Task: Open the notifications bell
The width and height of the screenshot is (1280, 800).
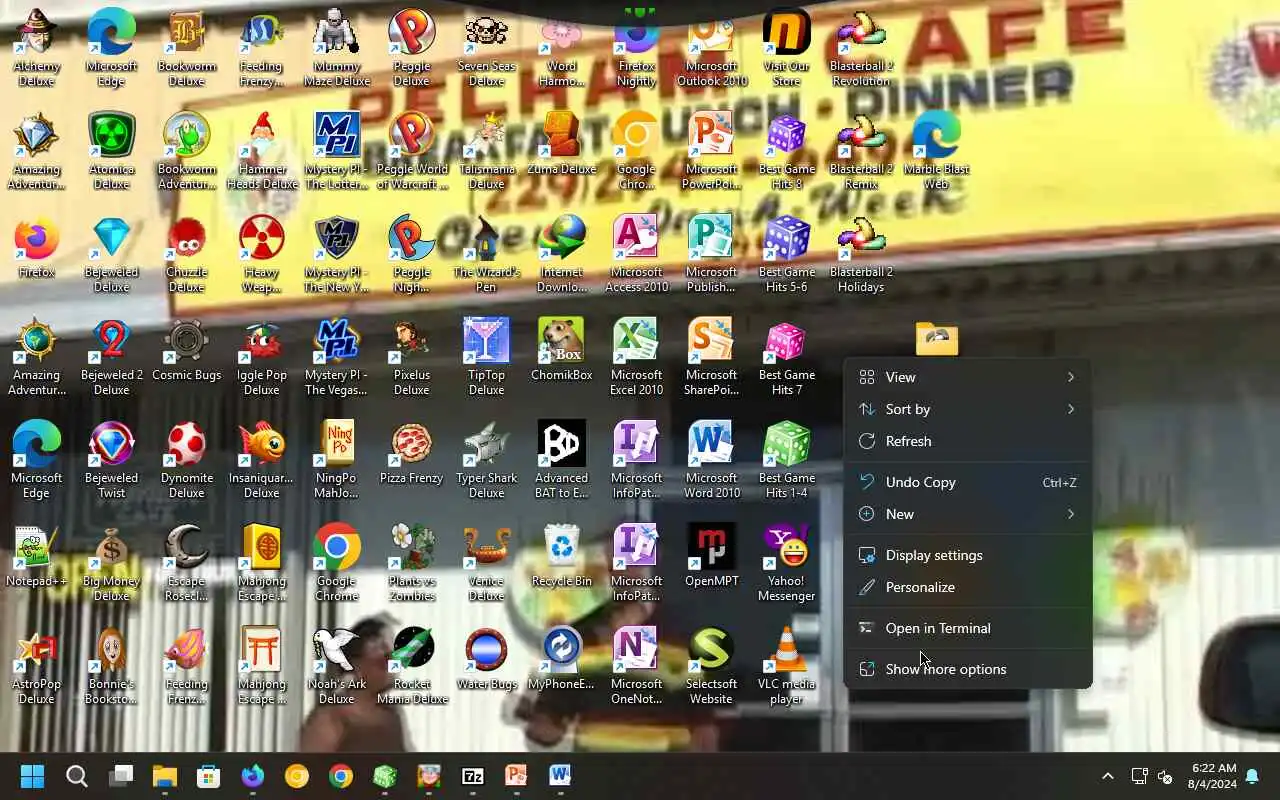Action: point(1252,776)
